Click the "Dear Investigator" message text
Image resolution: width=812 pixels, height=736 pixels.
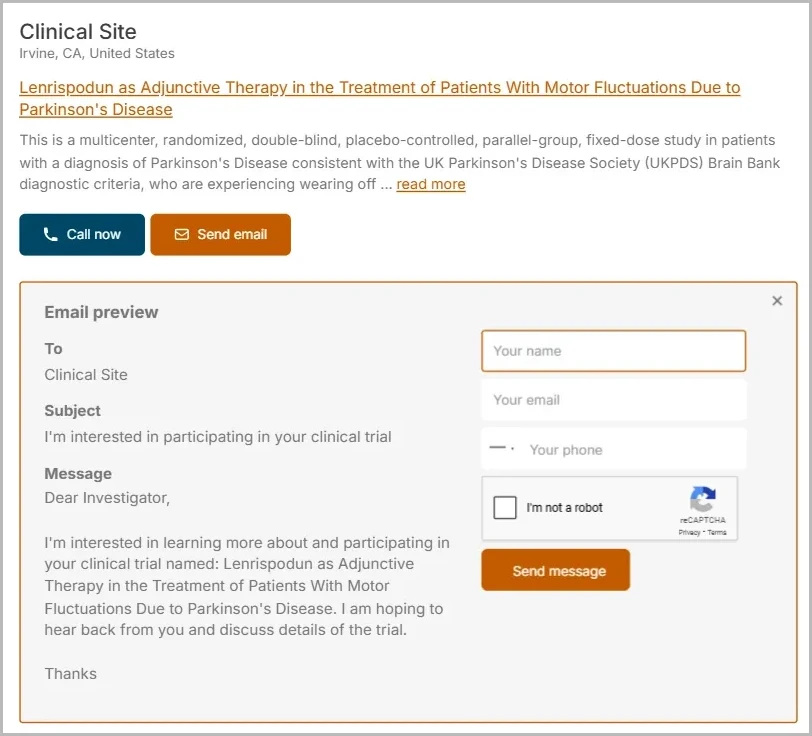(x=107, y=497)
